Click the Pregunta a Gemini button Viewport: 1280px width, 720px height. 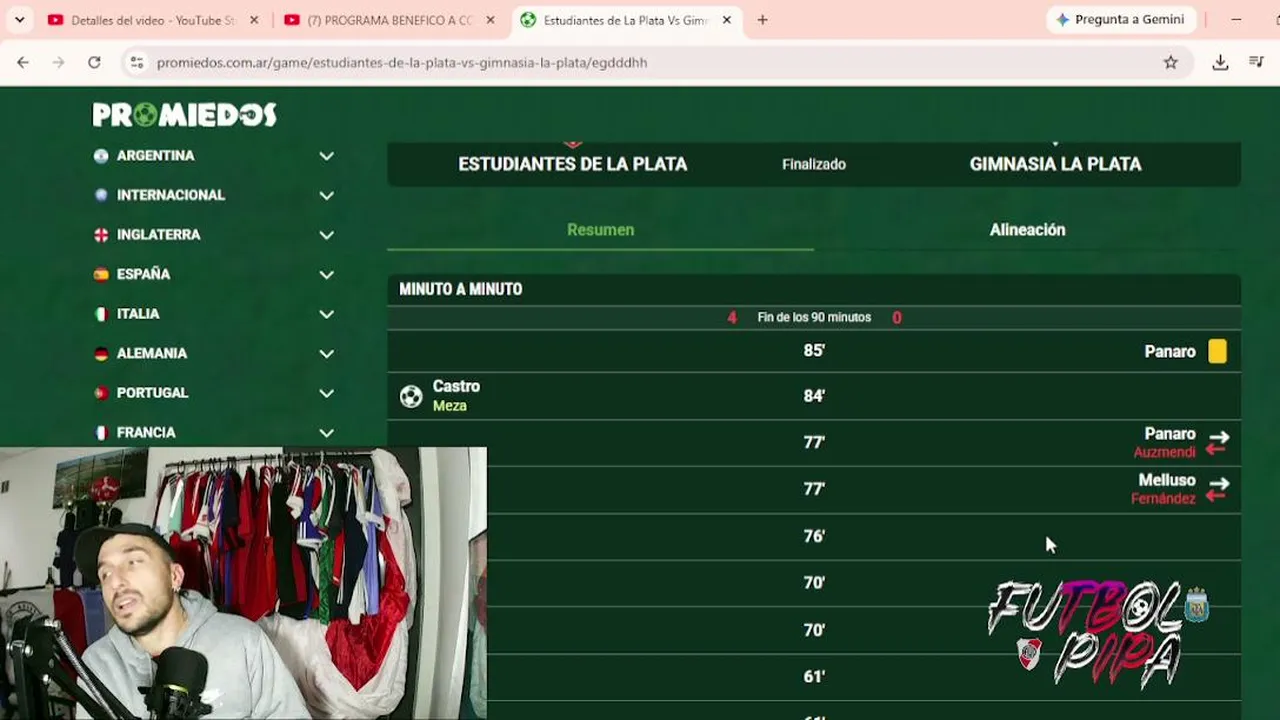coord(1120,20)
